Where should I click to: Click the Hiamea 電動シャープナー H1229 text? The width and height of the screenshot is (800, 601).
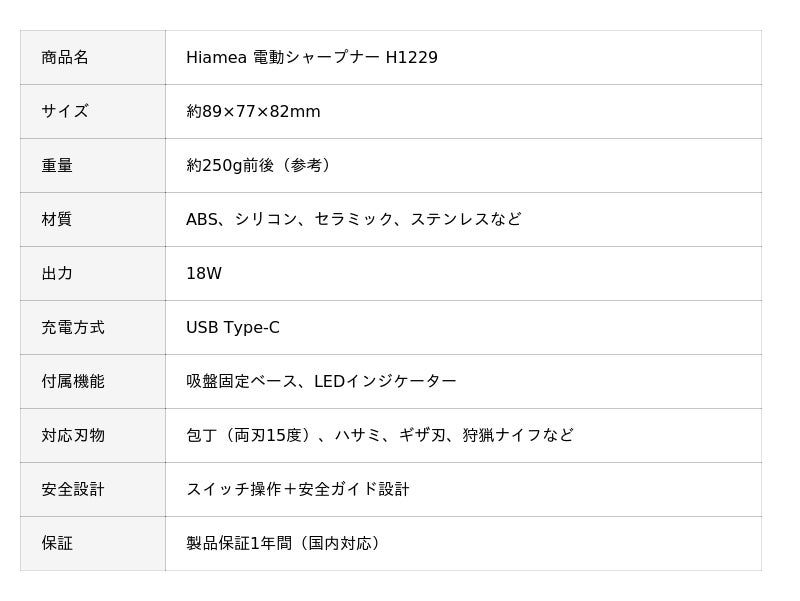pos(311,57)
